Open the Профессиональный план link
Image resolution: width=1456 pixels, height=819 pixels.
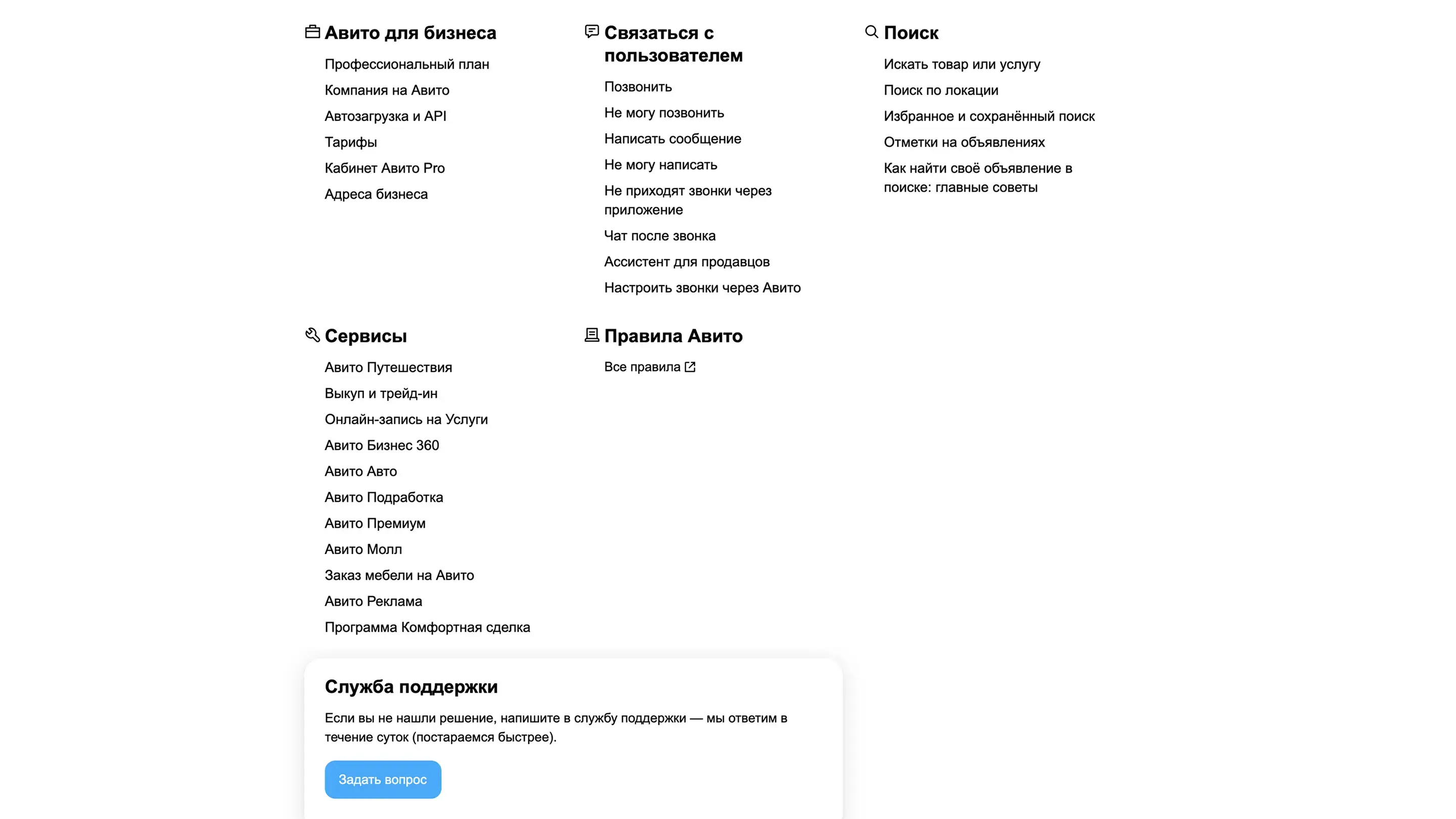point(406,64)
